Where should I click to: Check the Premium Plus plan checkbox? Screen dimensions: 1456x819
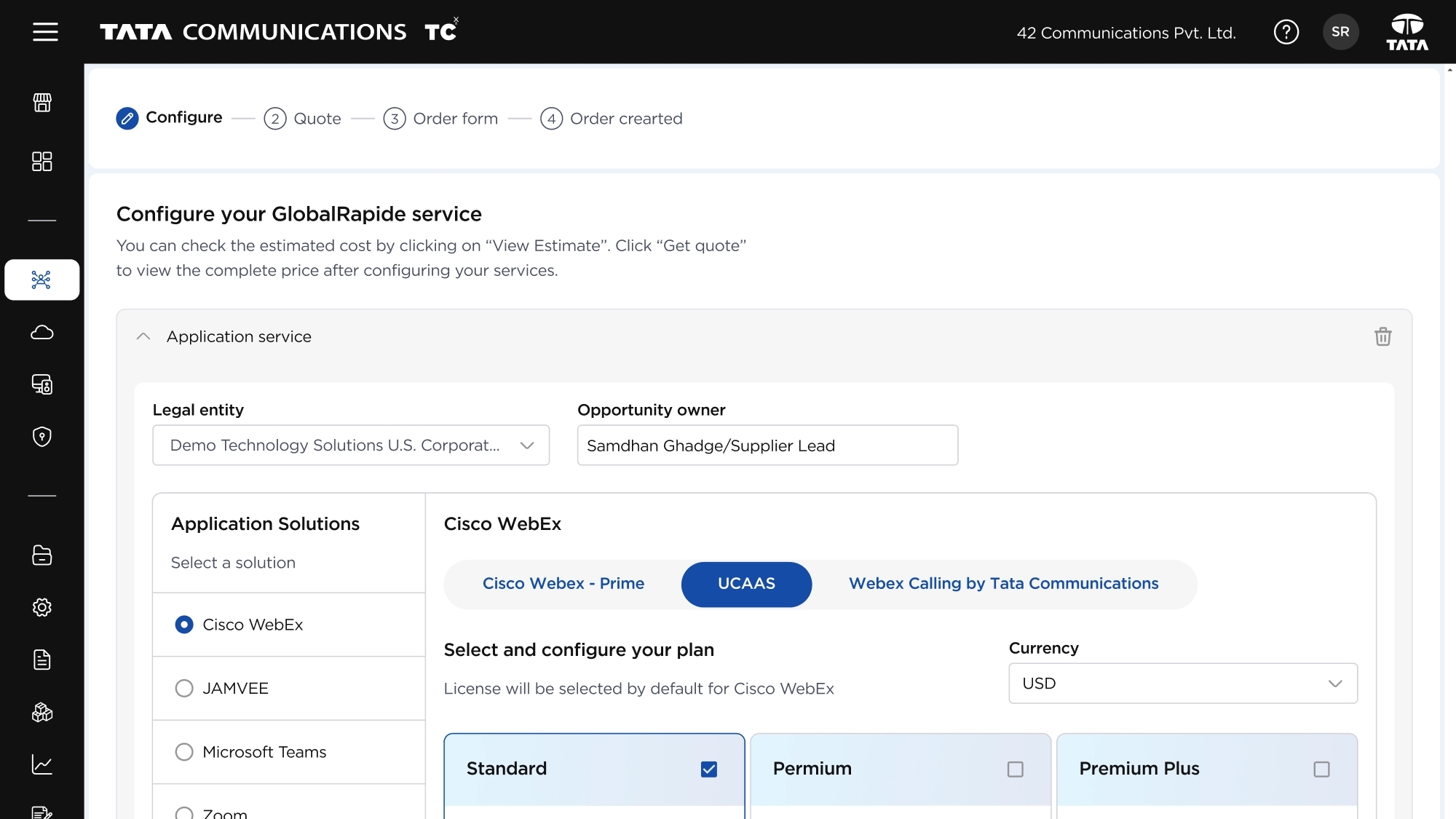click(1322, 769)
